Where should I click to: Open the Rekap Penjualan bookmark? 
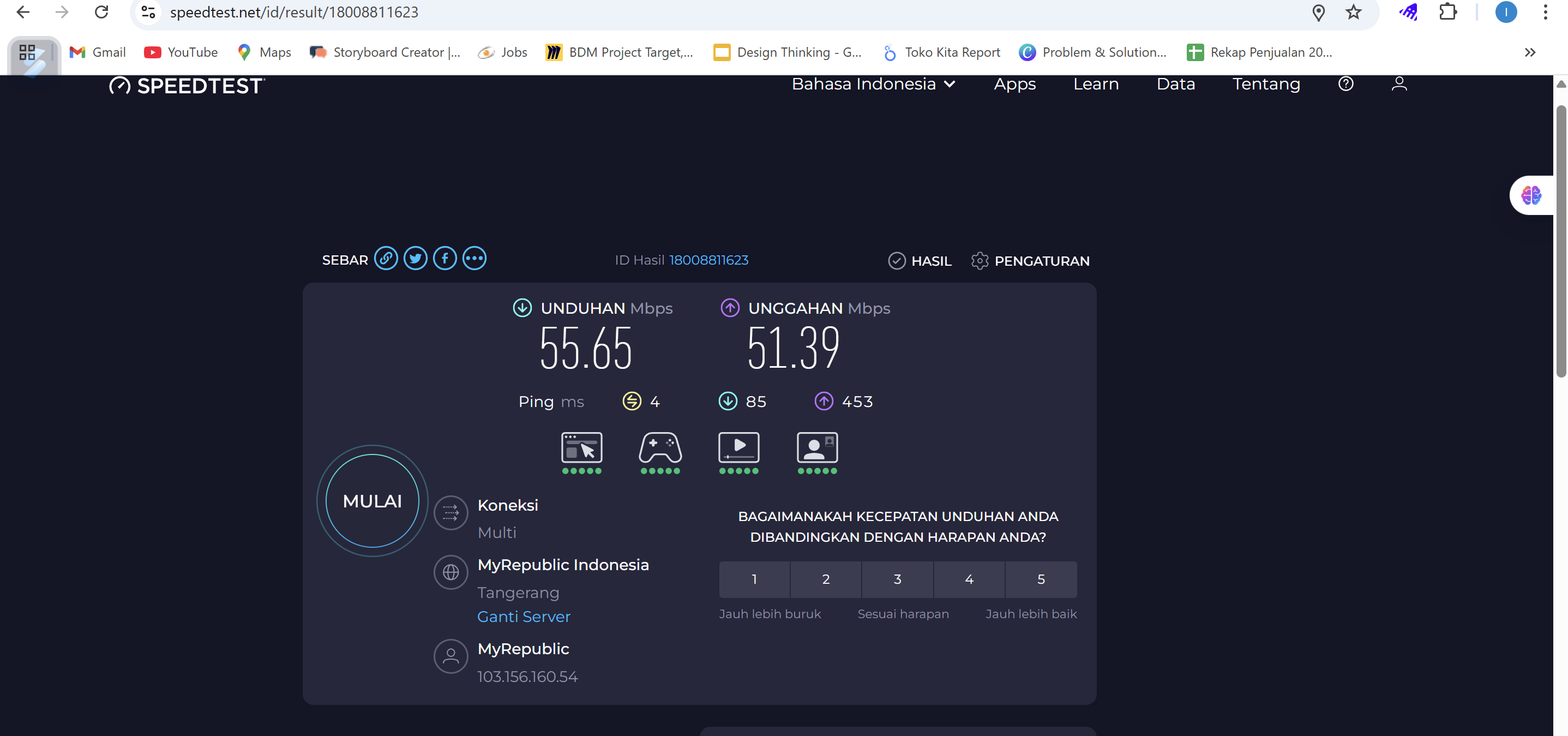click(1259, 52)
